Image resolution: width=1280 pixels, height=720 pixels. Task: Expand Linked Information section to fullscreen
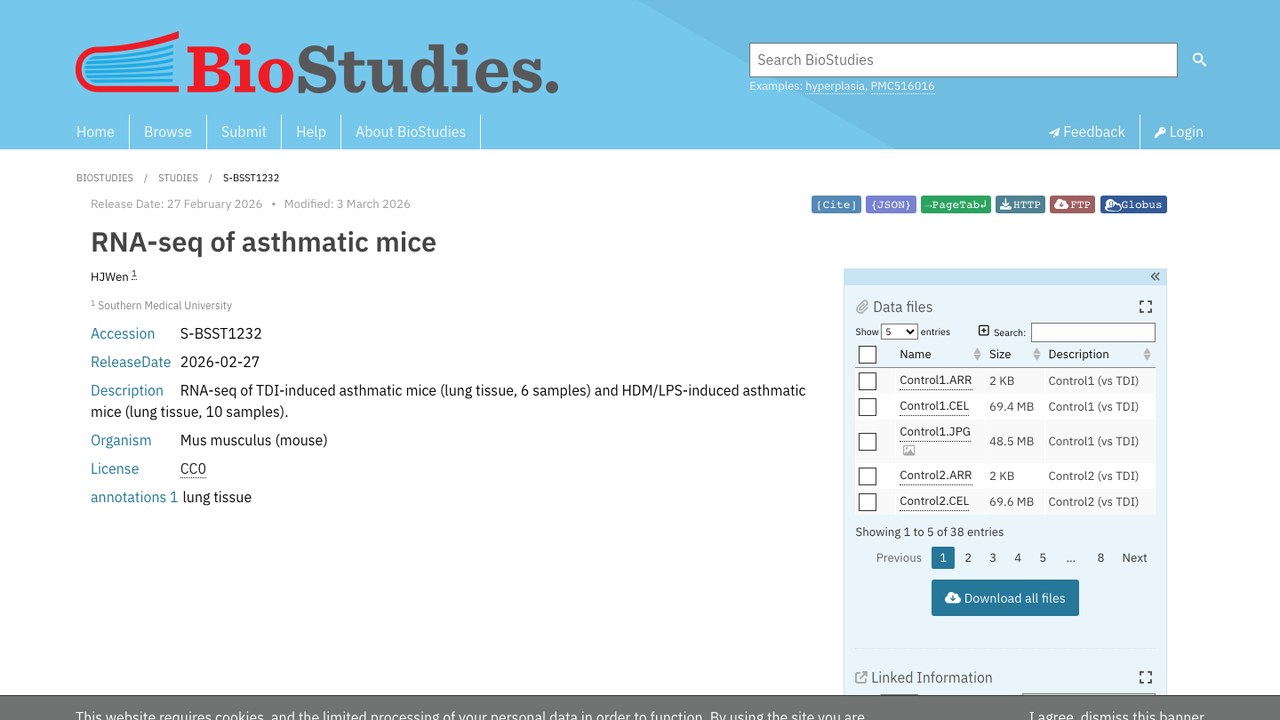1146,677
